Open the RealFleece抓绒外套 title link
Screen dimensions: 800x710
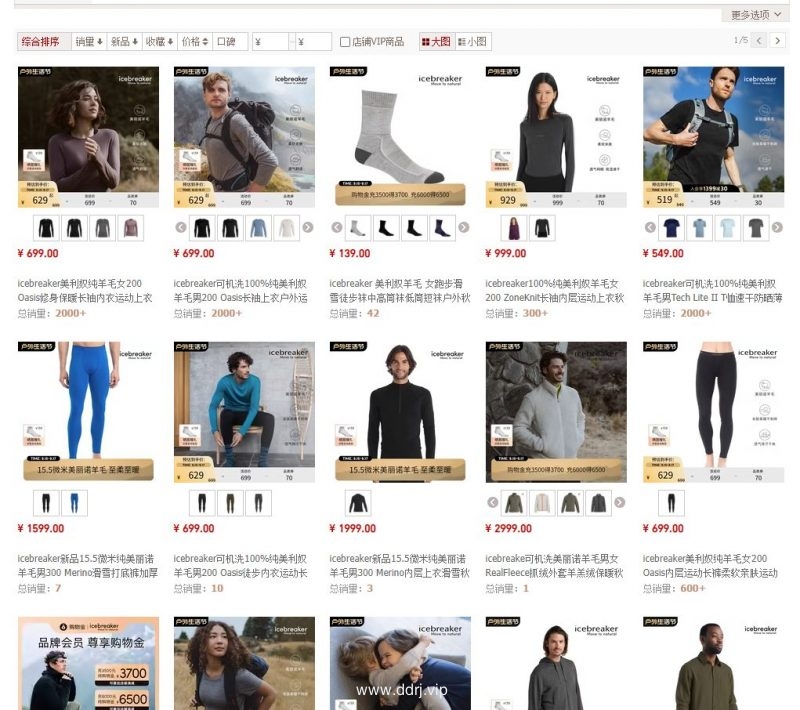pyautogui.click(x=554, y=566)
